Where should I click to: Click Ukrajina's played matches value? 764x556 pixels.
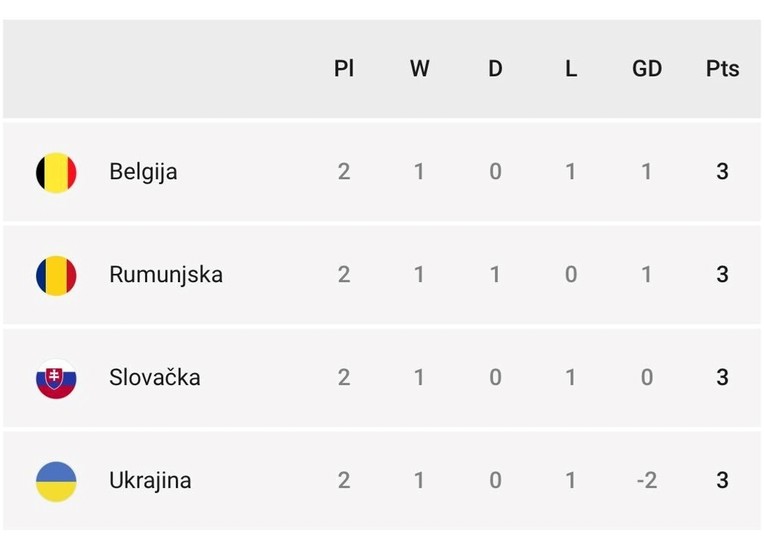click(344, 481)
